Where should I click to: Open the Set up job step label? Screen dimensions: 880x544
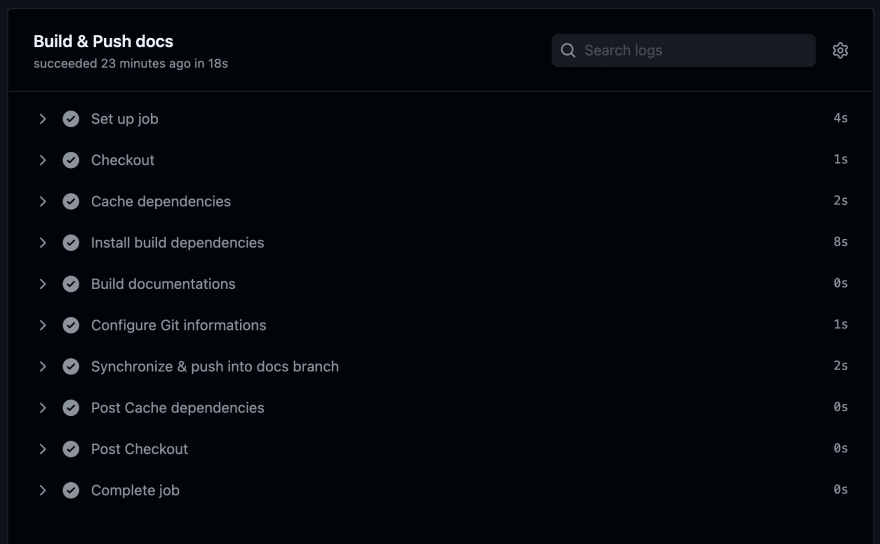coord(125,119)
